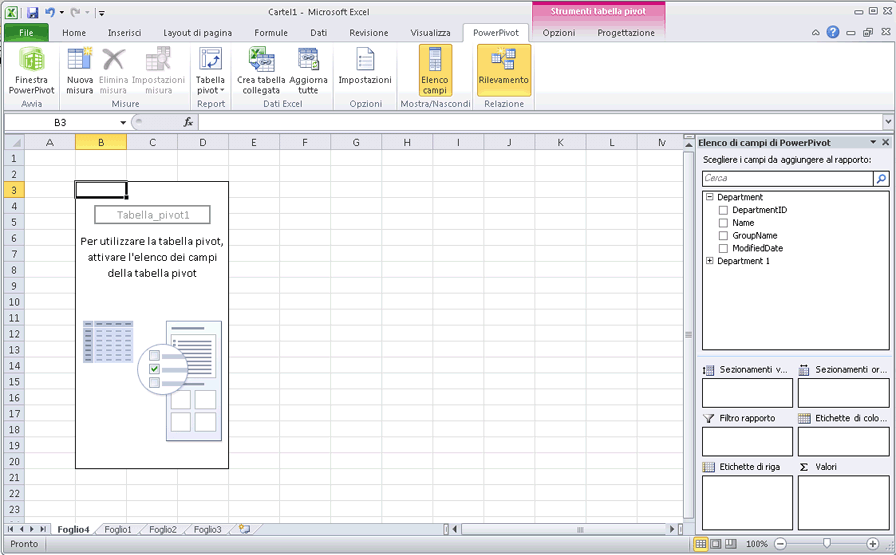The width and height of the screenshot is (896, 555).
Task: Select cell B3
Action: [101, 190]
